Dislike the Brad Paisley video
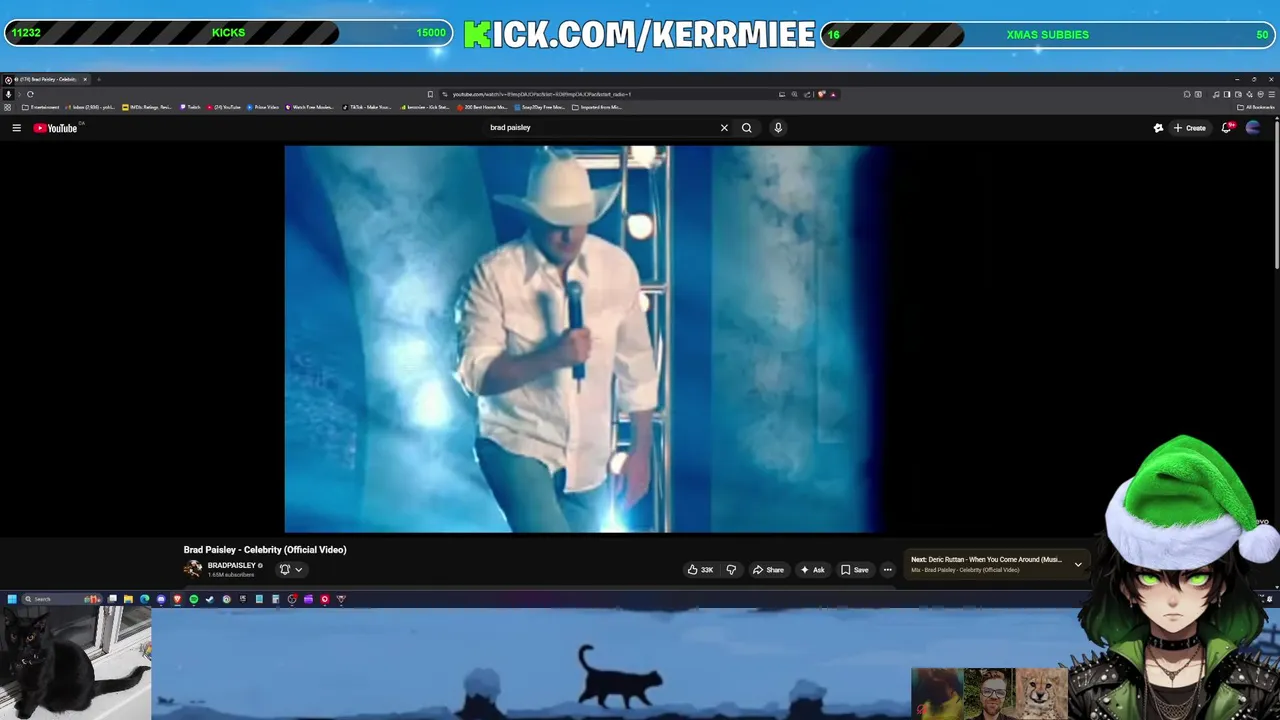Viewport: 1280px width, 720px height. [x=731, y=570]
